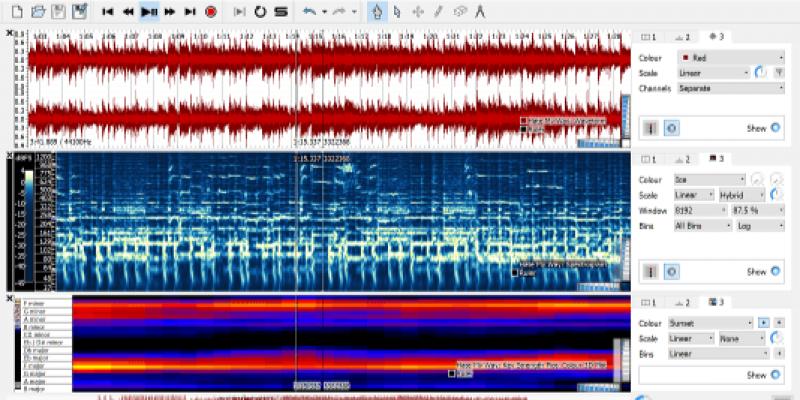The image size is (800, 400).
Task: Click the Record button in toolbar
Action: pos(211,12)
